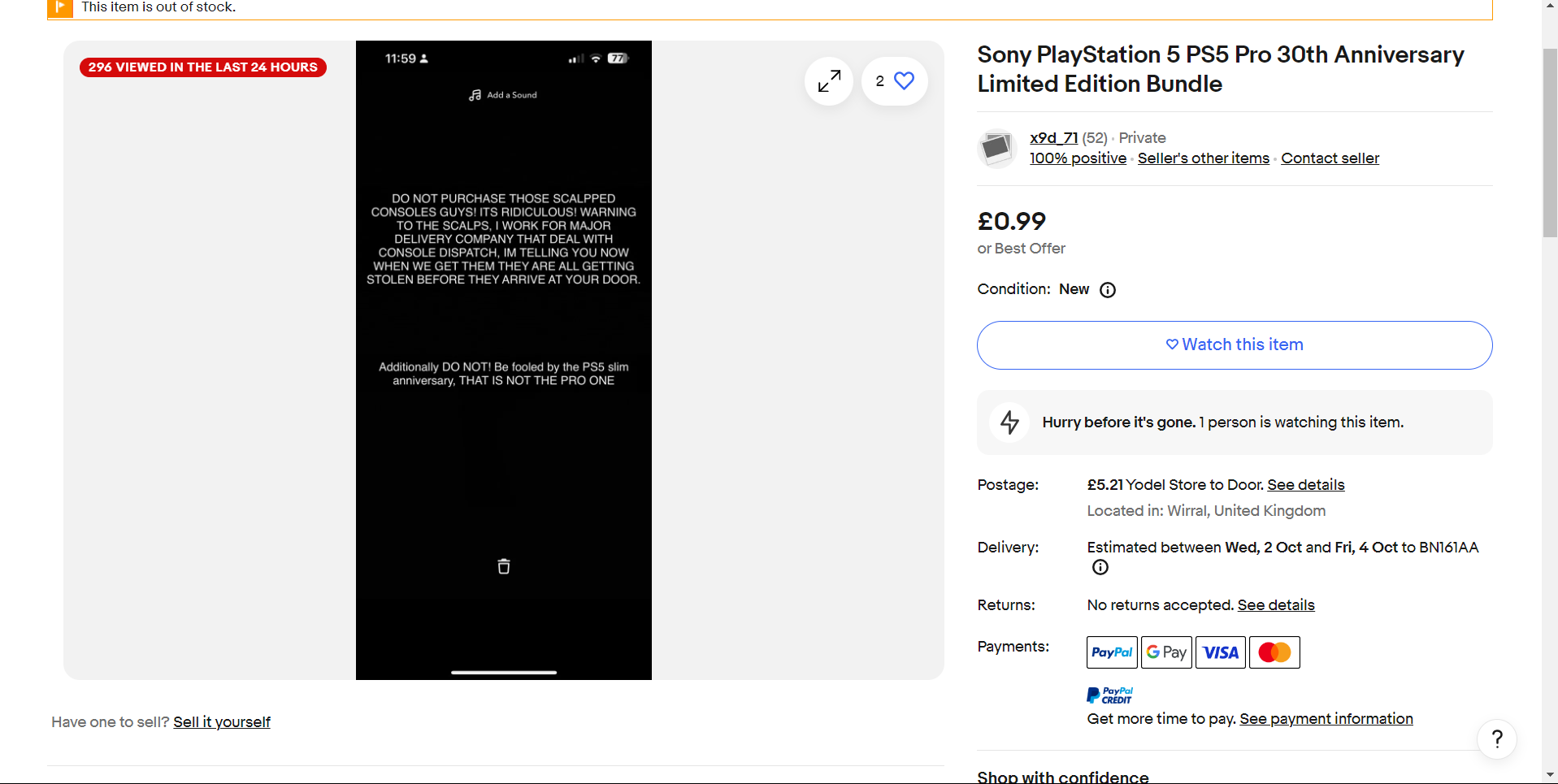Open returns See details link
The image size is (1558, 784).
click(1276, 605)
